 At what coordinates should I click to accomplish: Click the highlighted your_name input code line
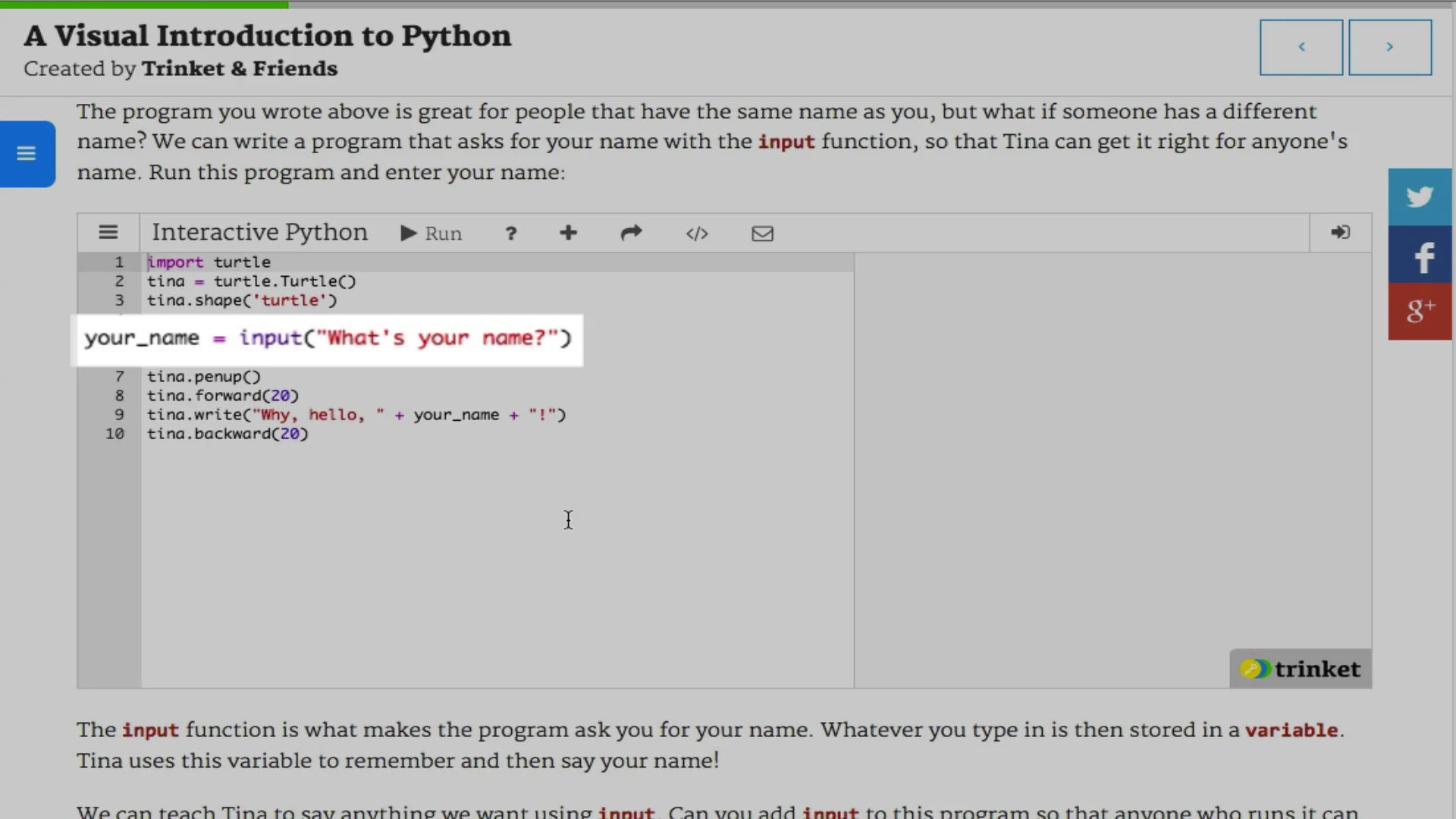click(x=328, y=338)
